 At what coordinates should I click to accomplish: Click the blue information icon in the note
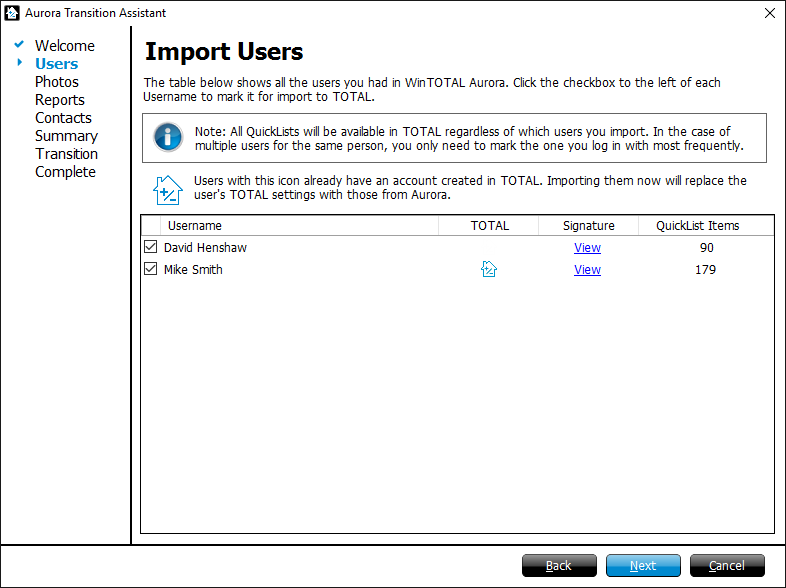pos(168,137)
